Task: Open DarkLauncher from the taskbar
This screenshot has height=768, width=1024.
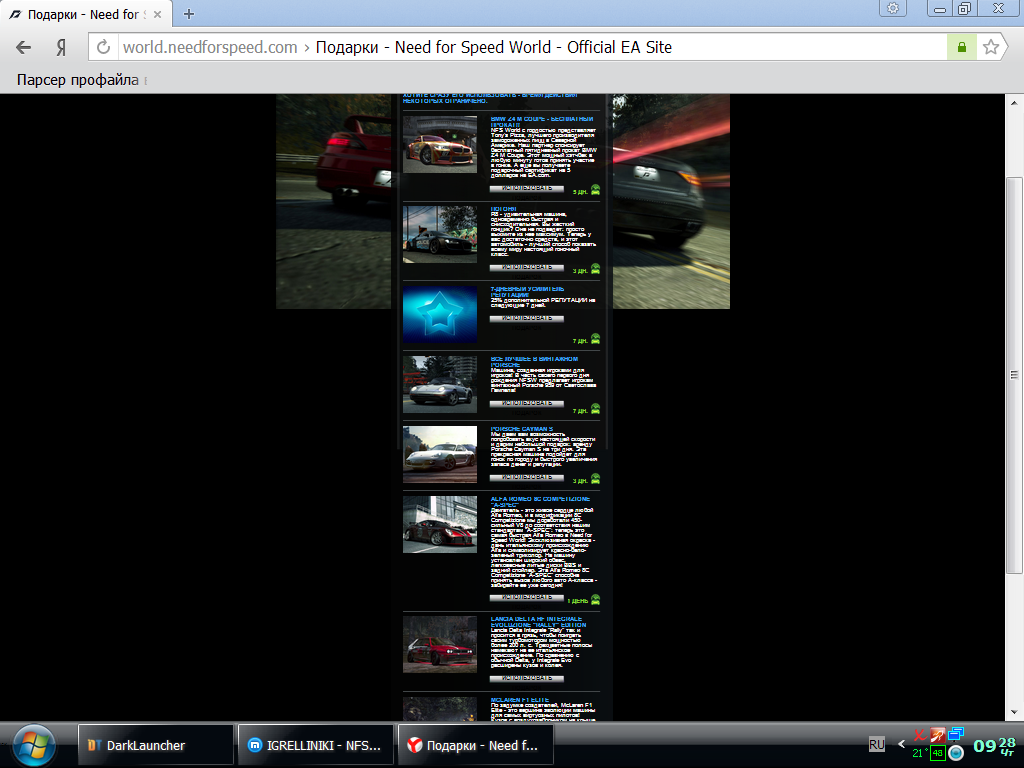Action: (155, 745)
